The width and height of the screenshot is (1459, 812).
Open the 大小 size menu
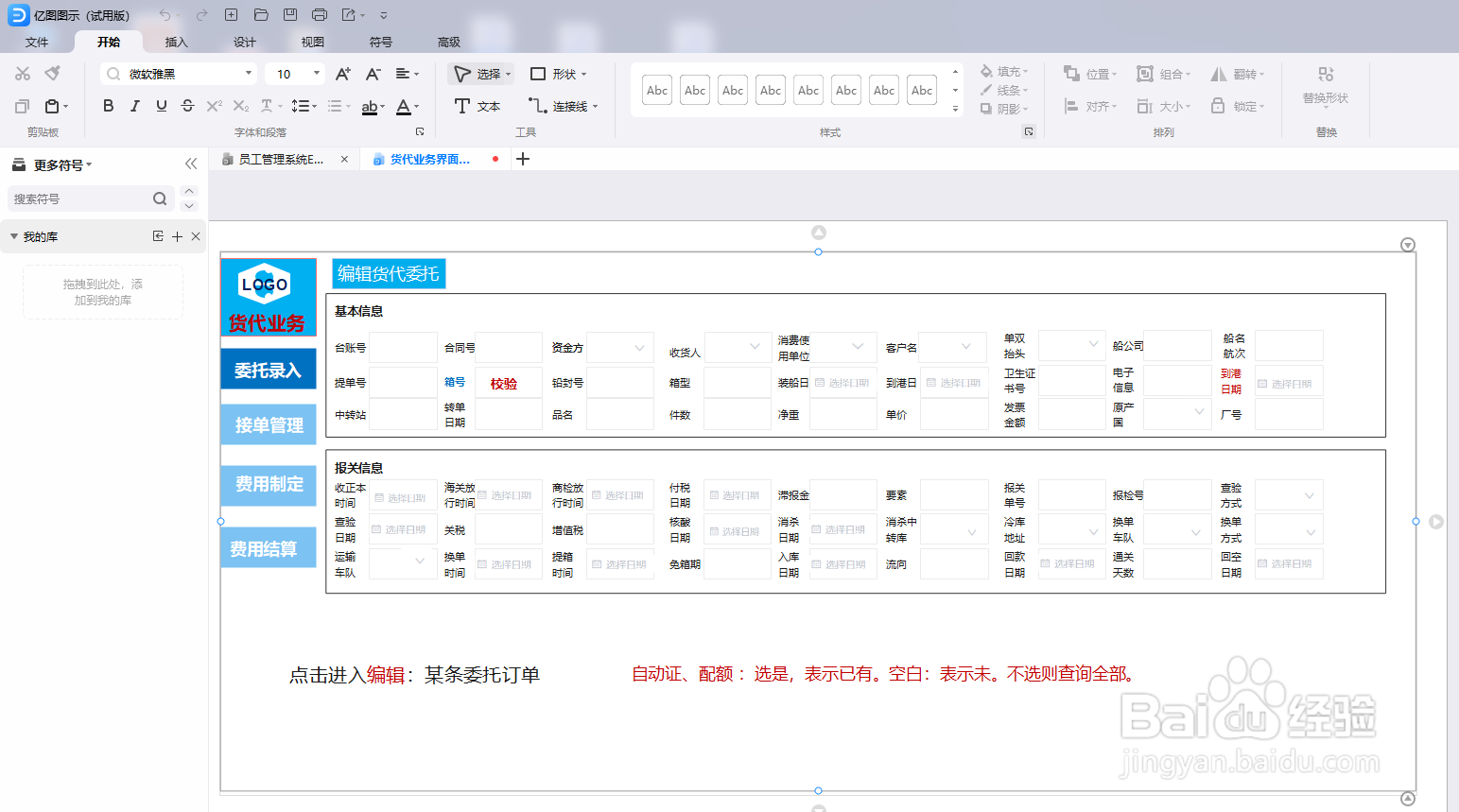(x=1164, y=106)
